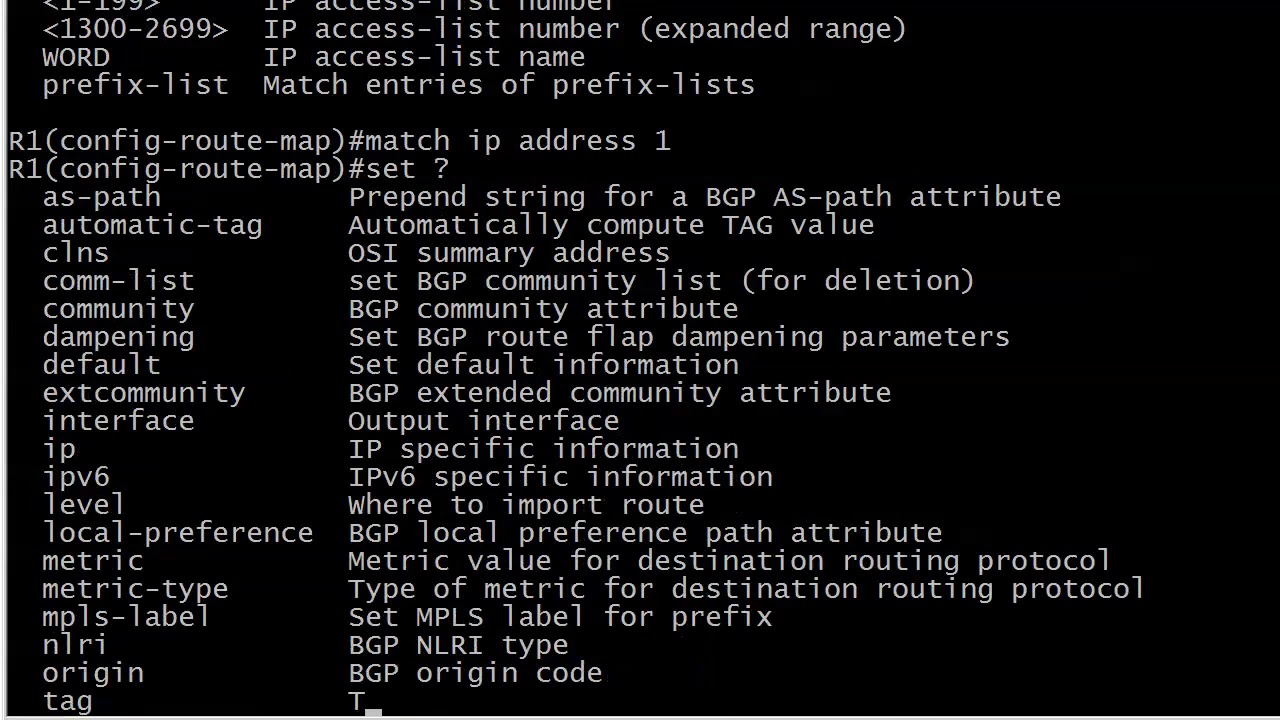Image resolution: width=1280 pixels, height=720 pixels.
Task: Select 'dampening' keyword
Action: pos(118,337)
